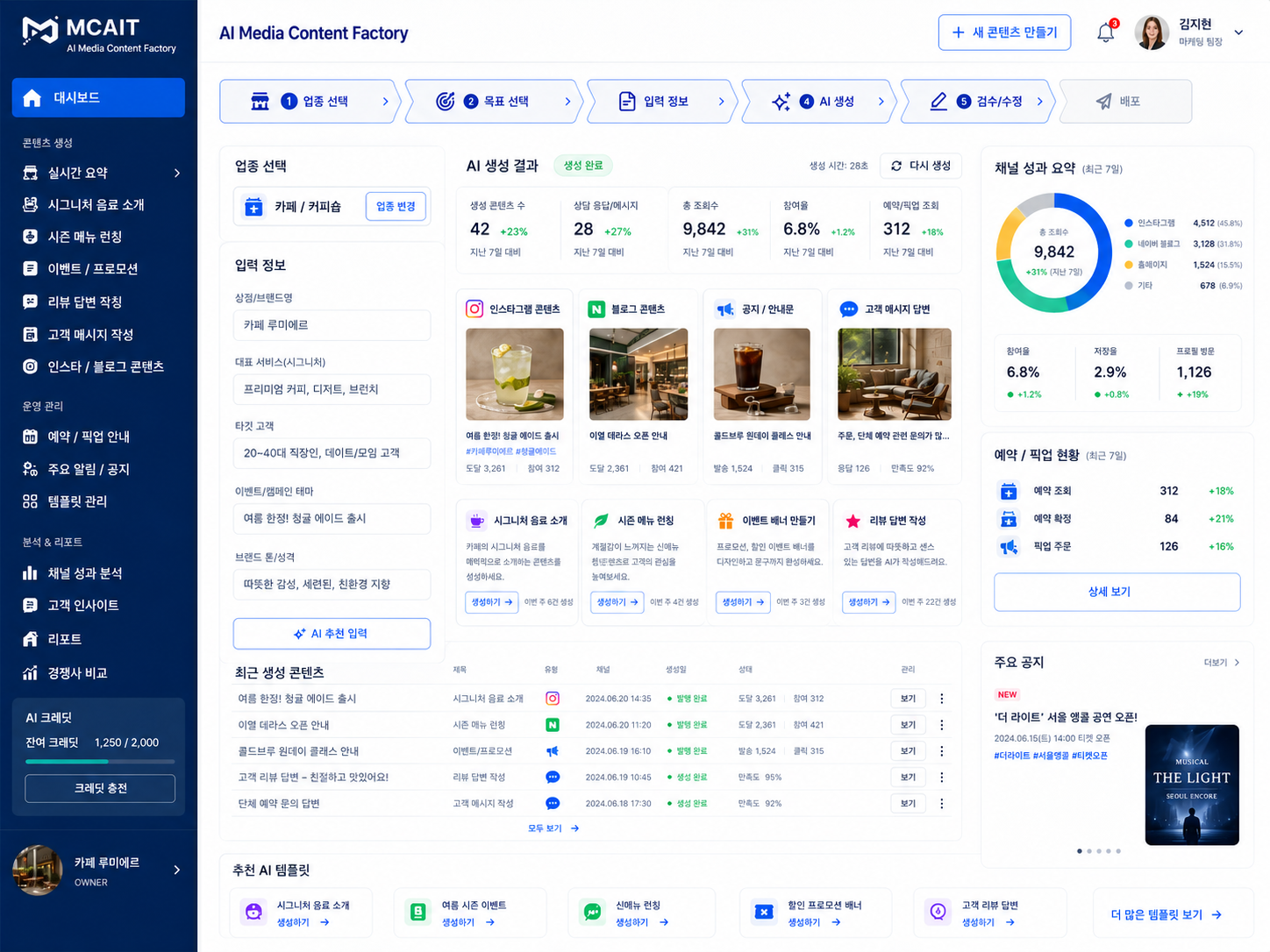1270x952 pixels.
Task: Click 생성하기 under 여름 시즌 이벤트 template
Action: [x=467, y=922]
